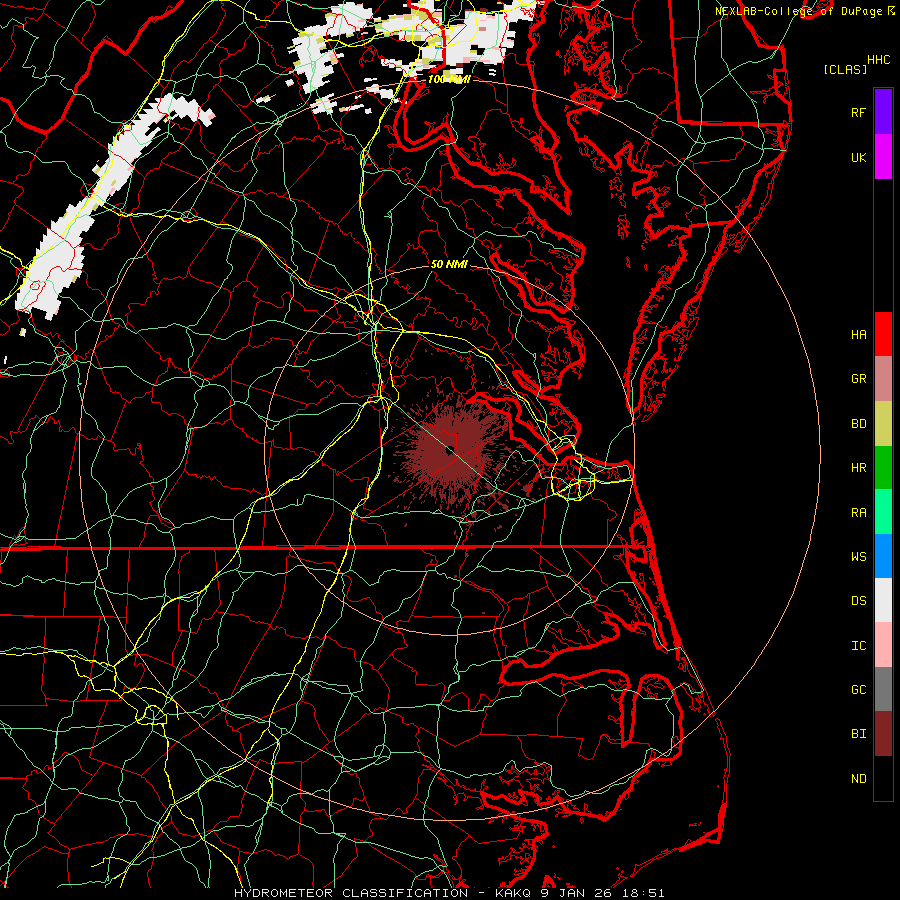Click the BI brown legend swatch
The width and height of the screenshot is (900, 900).
883,734
